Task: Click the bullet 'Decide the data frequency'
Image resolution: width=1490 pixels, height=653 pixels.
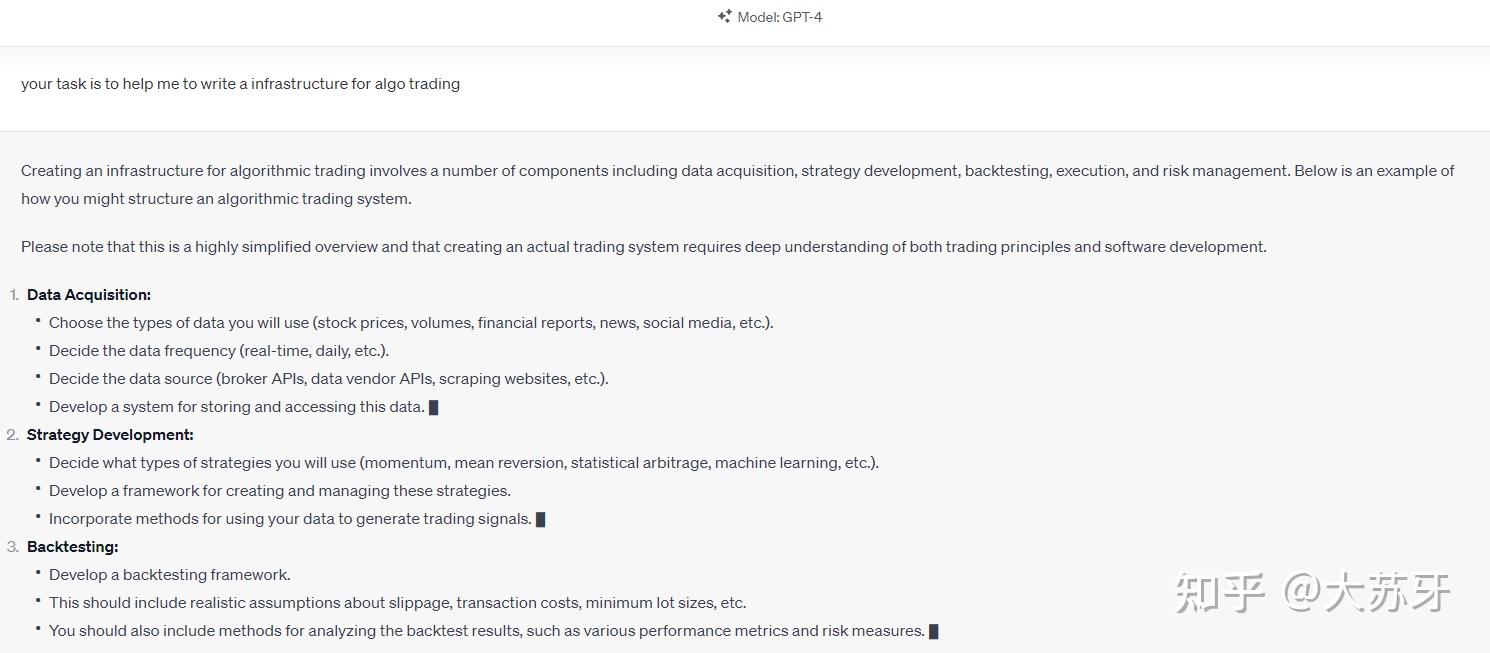Action: (219, 351)
